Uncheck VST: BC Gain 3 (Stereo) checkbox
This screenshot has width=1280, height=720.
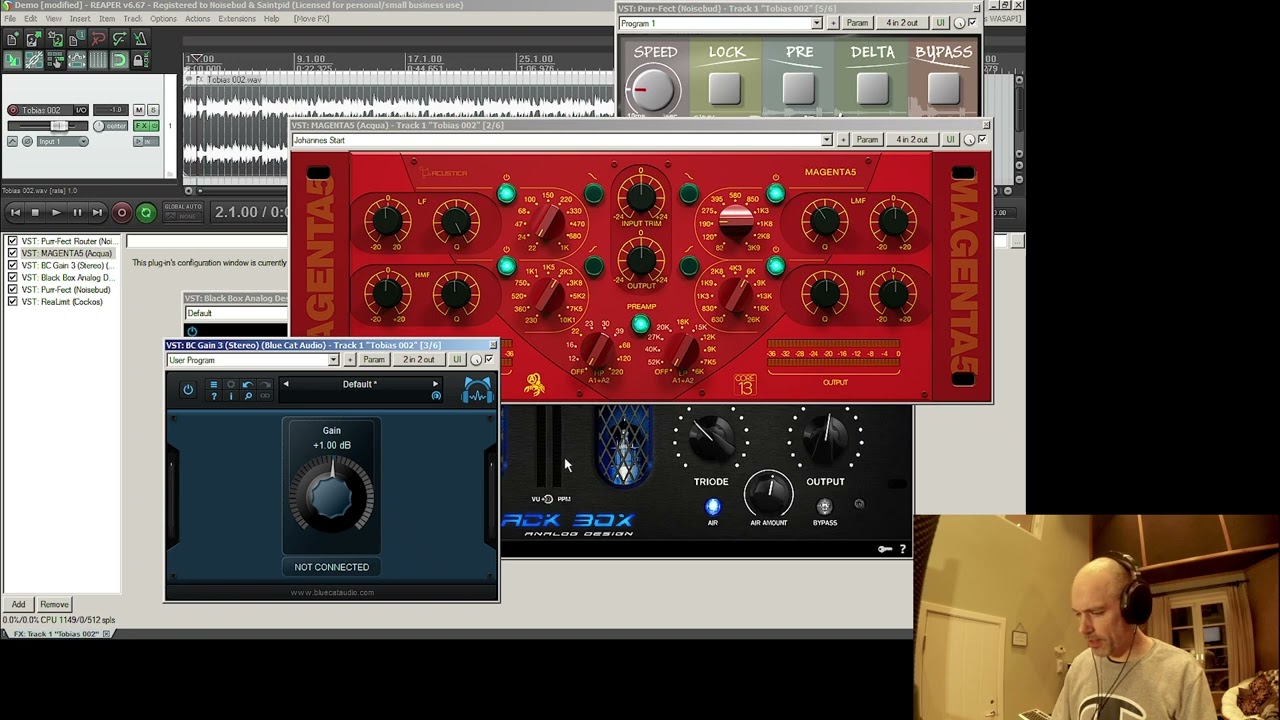click(12, 265)
